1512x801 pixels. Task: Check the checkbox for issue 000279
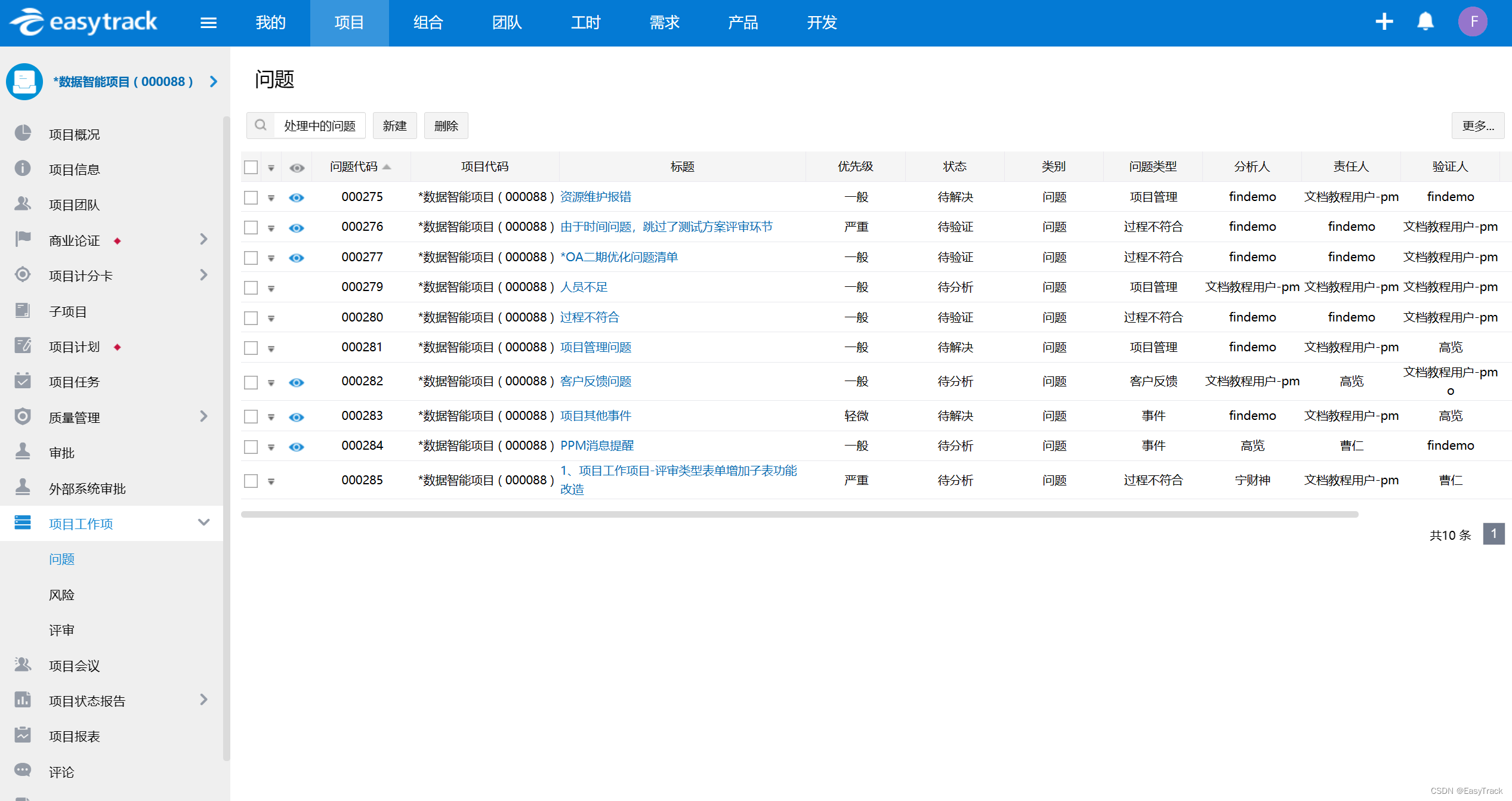251,288
